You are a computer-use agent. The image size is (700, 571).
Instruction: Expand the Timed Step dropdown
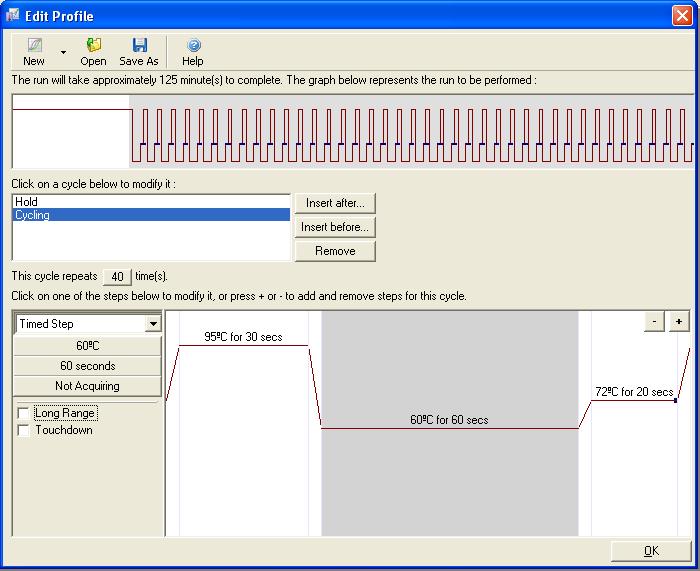click(153, 324)
